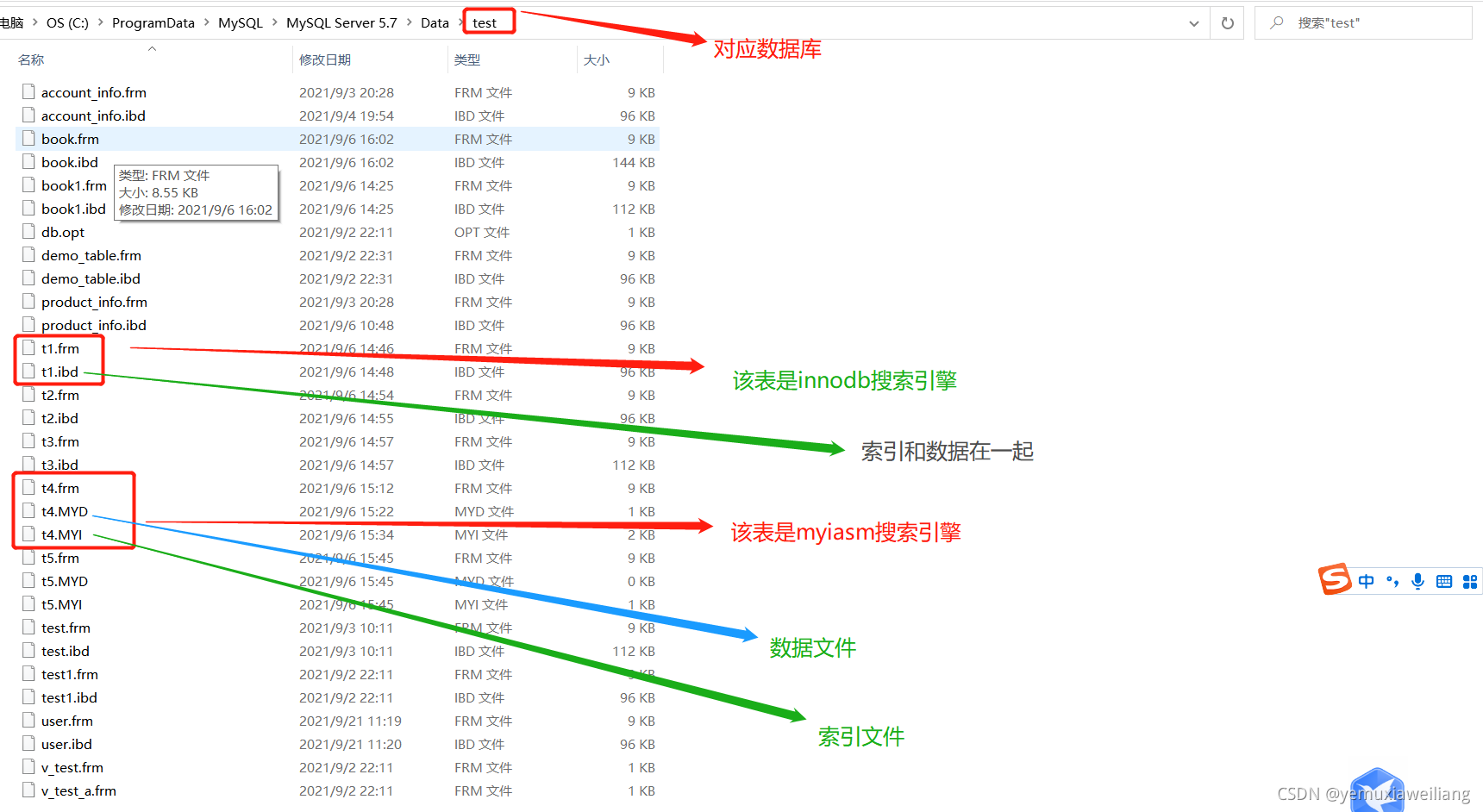
Task: Select the product_info.ibd file name
Action: (x=94, y=325)
